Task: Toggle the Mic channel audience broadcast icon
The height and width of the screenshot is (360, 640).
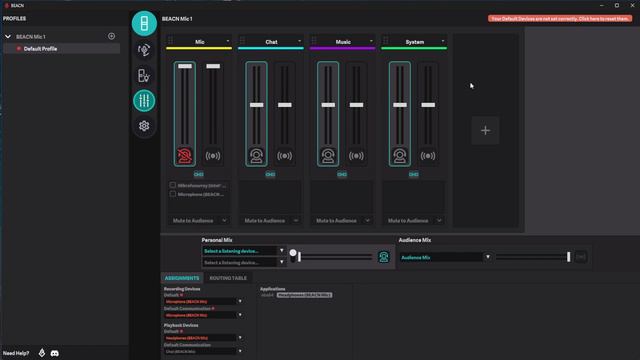Action: pyautogui.click(x=213, y=156)
